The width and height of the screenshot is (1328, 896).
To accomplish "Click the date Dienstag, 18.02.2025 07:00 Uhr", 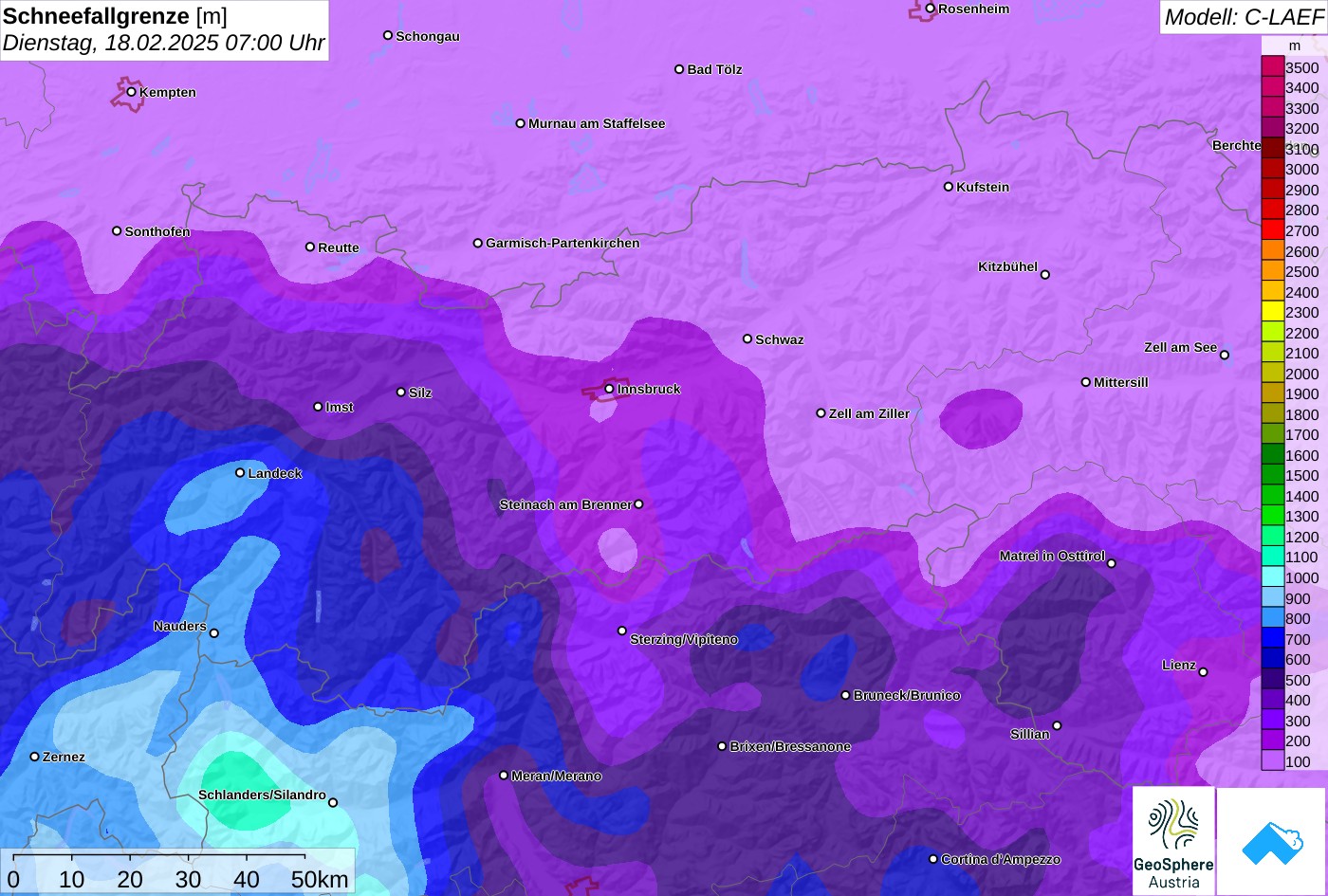I will pyautogui.click(x=163, y=44).
